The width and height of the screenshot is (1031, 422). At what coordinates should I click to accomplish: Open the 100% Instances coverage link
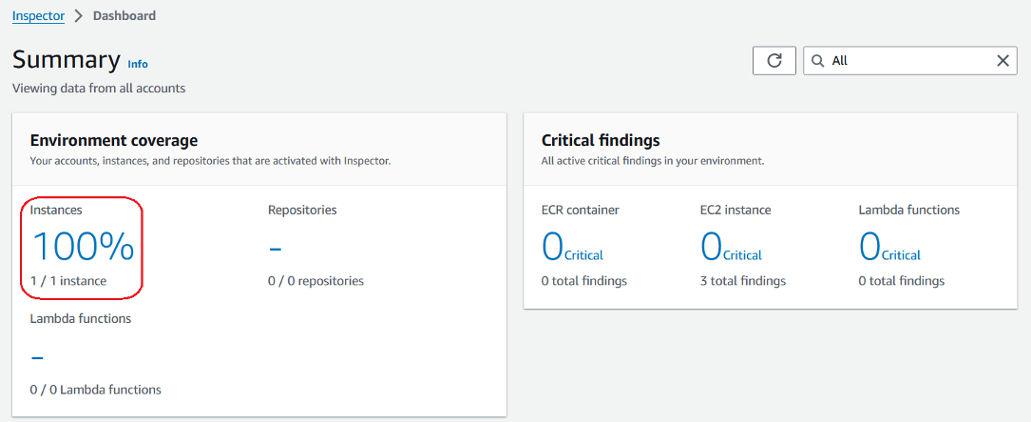[x=83, y=246]
